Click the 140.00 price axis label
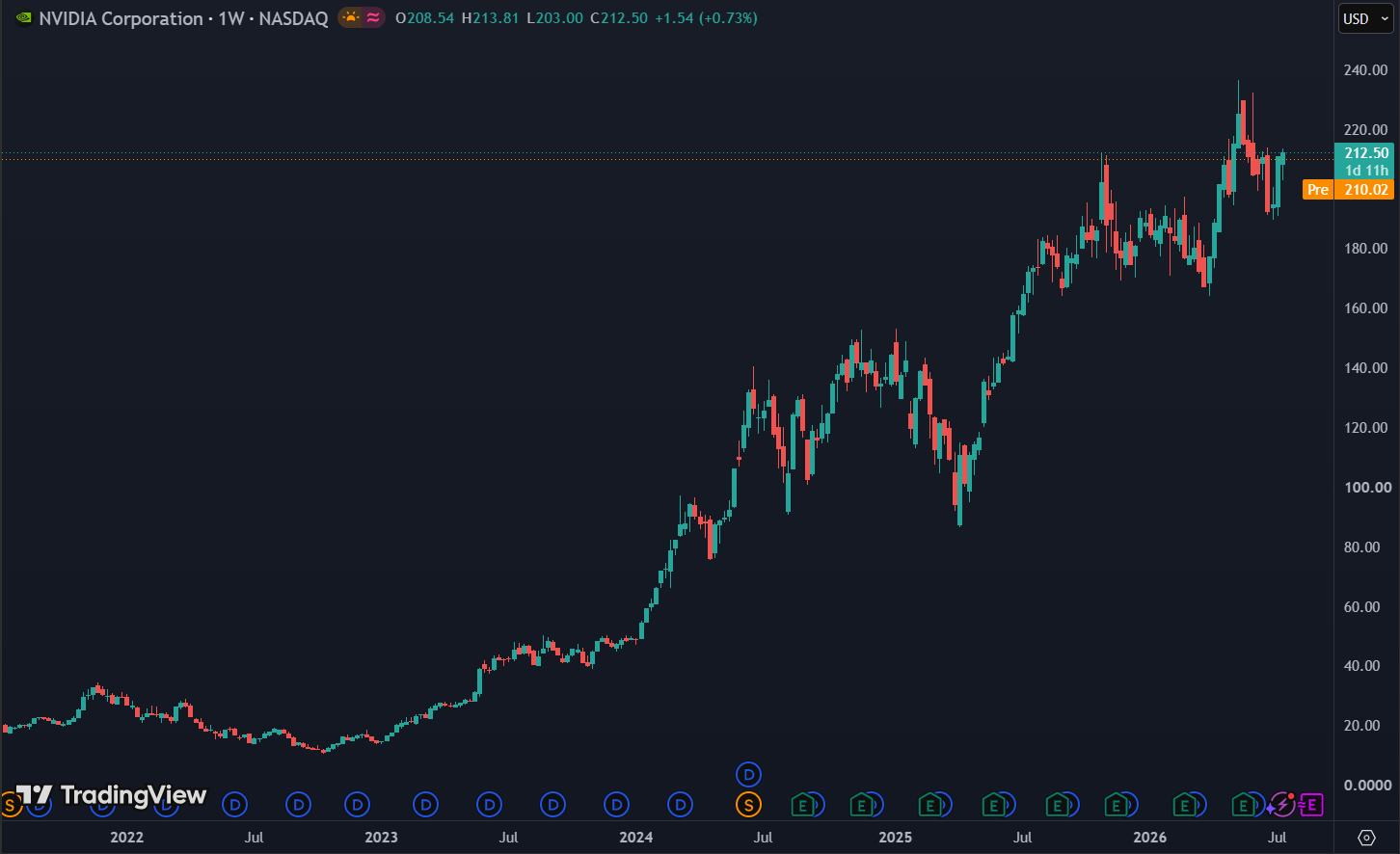Viewport: 1400px width, 854px height. tap(1366, 368)
